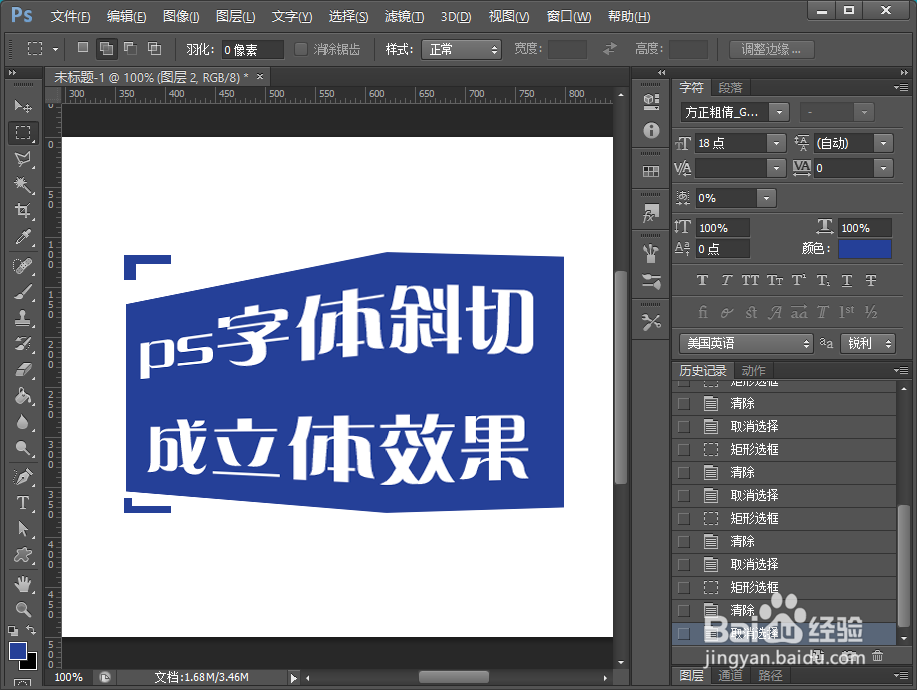
Task: Open the 滤镜 Filter menu
Action: [403, 16]
